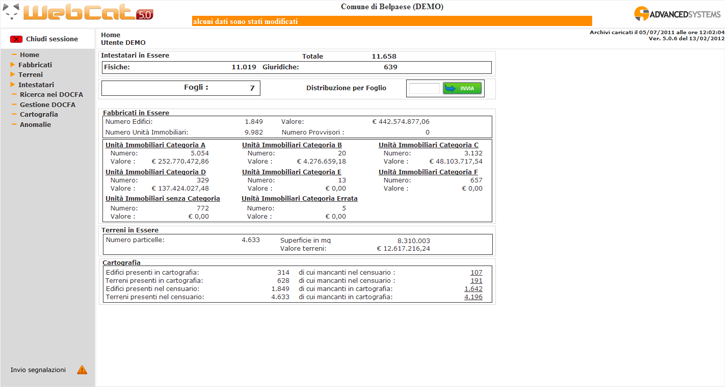Click the 191 missing terrains link
Image resolution: width=725 pixels, height=387 pixels.
(476, 281)
